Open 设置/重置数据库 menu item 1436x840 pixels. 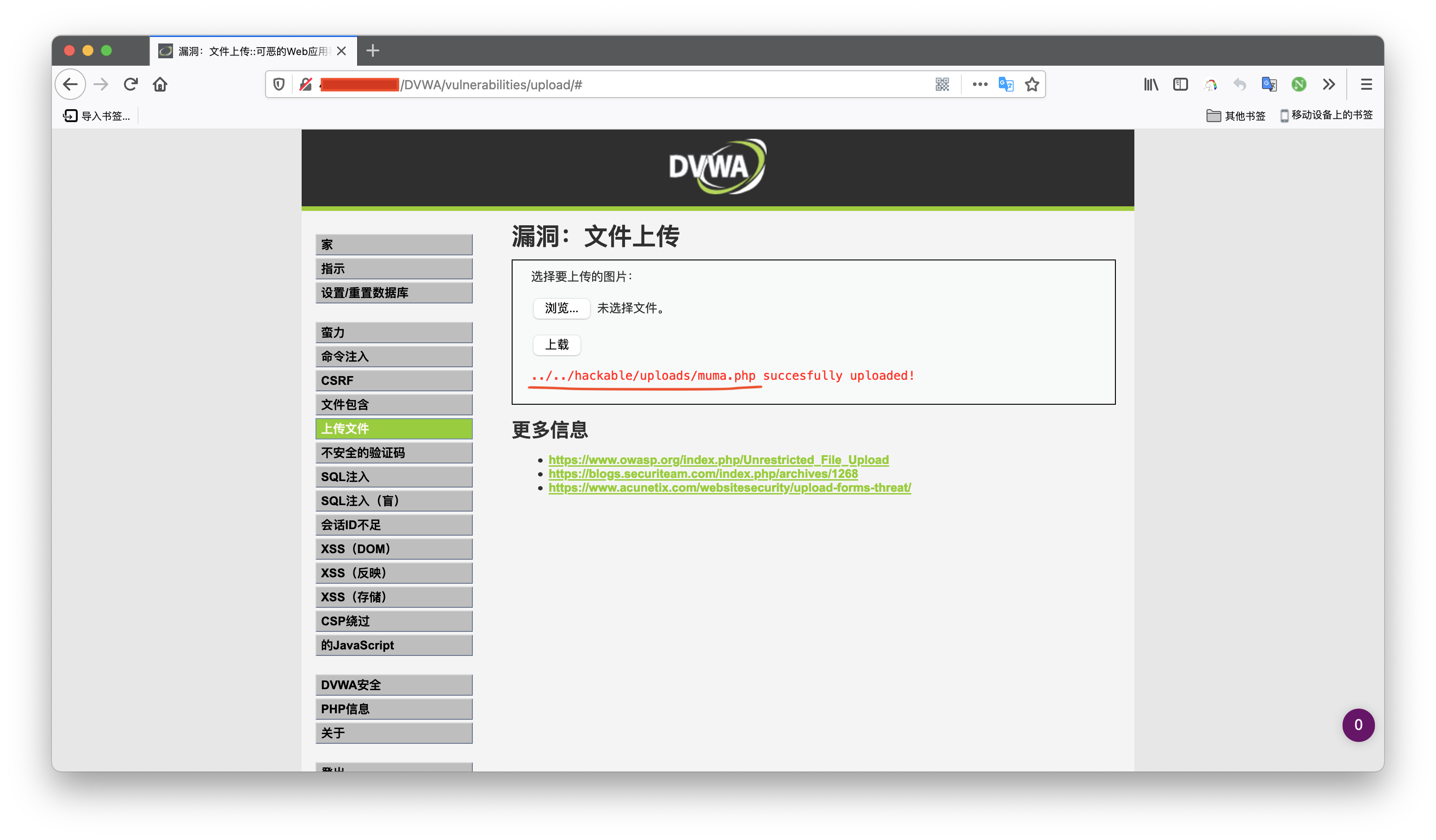[394, 293]
